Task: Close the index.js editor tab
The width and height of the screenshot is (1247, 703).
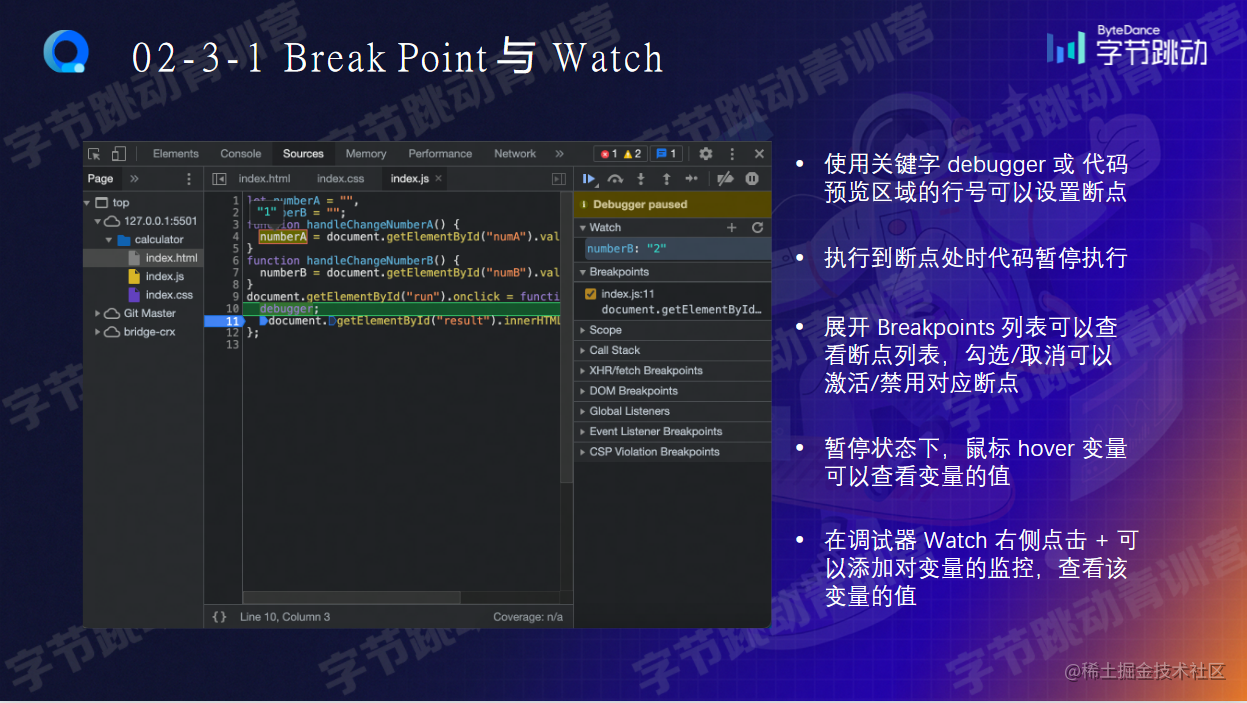Action: point(438,179)
